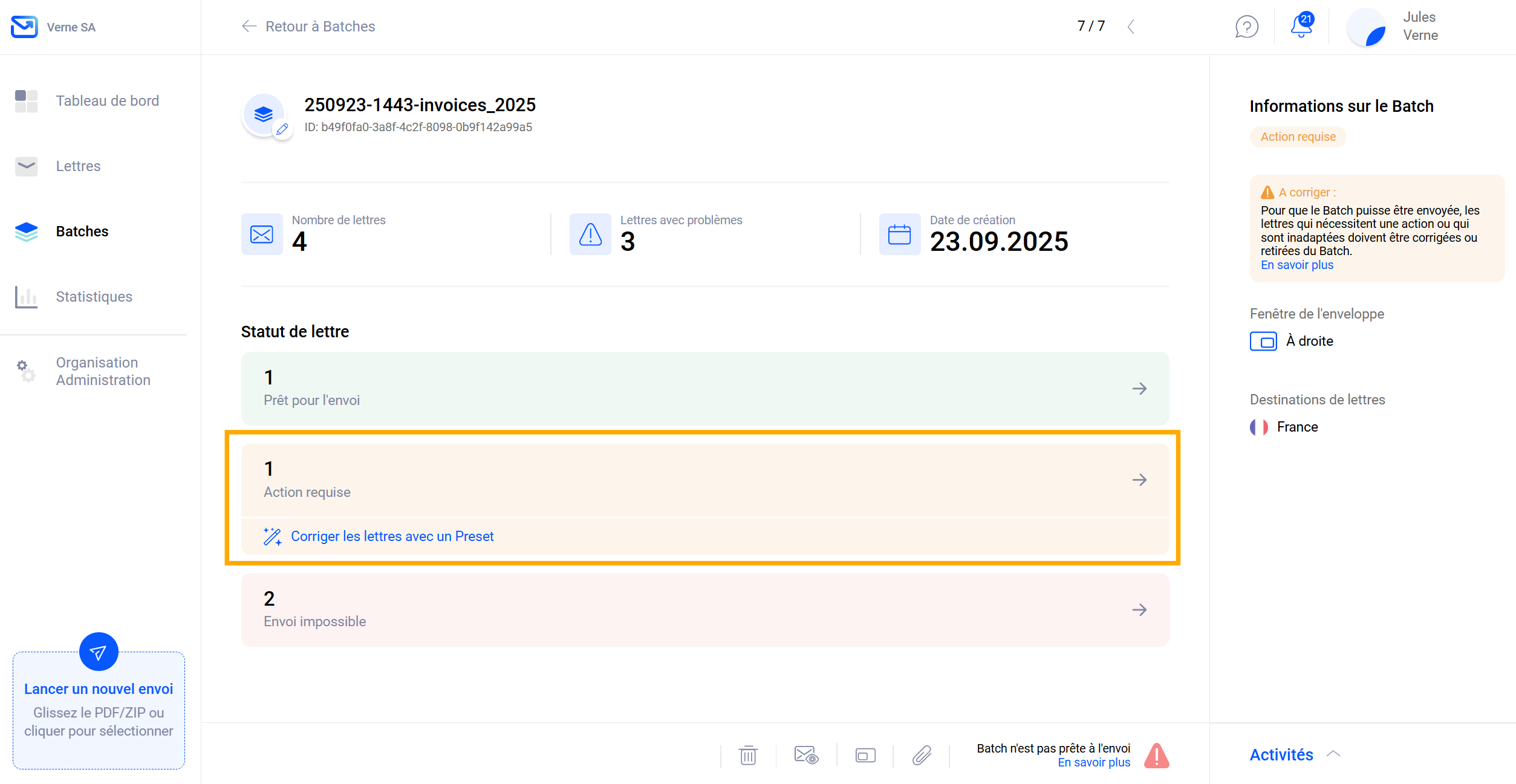Image resolution: width=1516 pixels, height=784 pixels.
Task: Open Jules Verne profile avatar
Action: 1367,28
